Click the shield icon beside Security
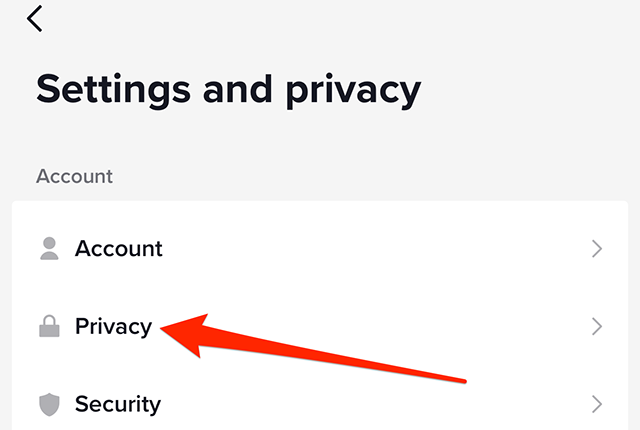 click(49, 404)
